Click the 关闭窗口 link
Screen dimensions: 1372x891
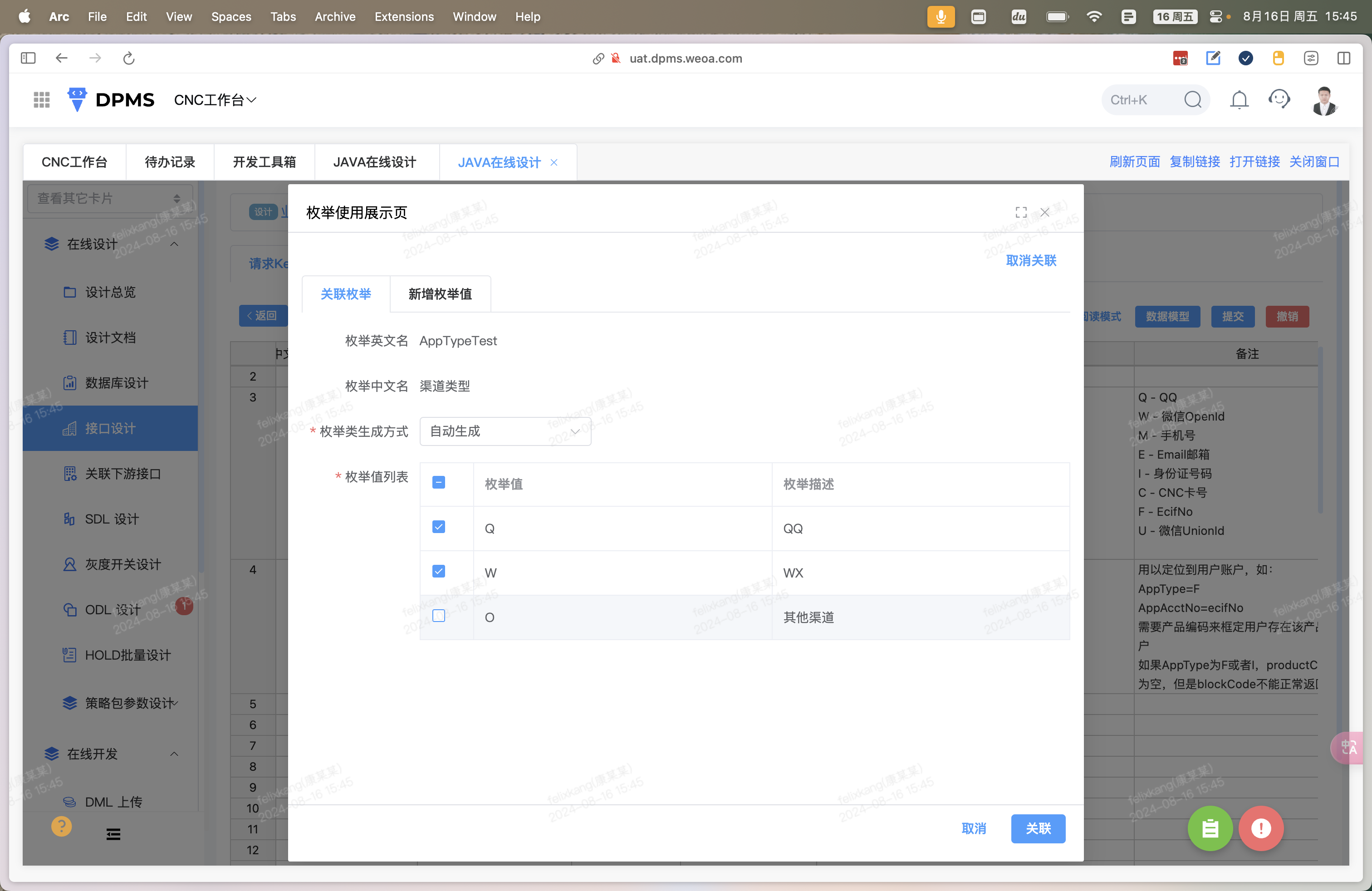1314,162
